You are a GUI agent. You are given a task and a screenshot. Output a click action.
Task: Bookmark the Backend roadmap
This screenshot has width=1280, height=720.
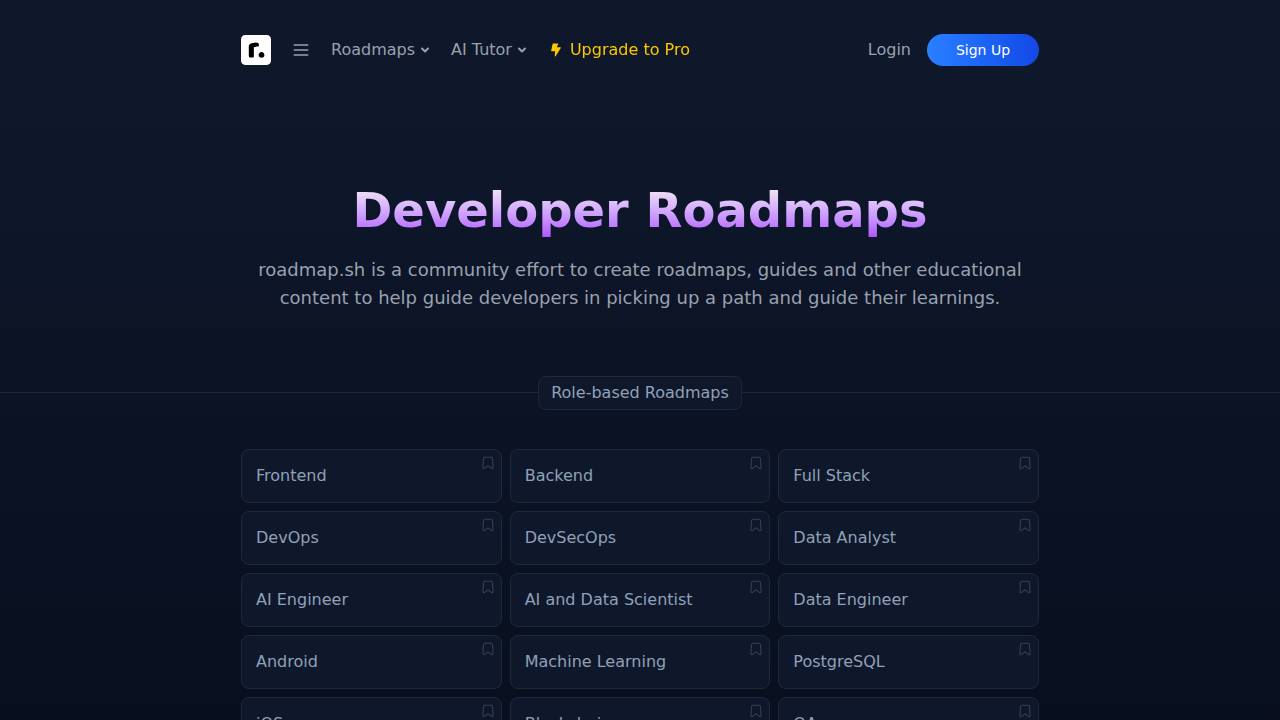[755, 463]
